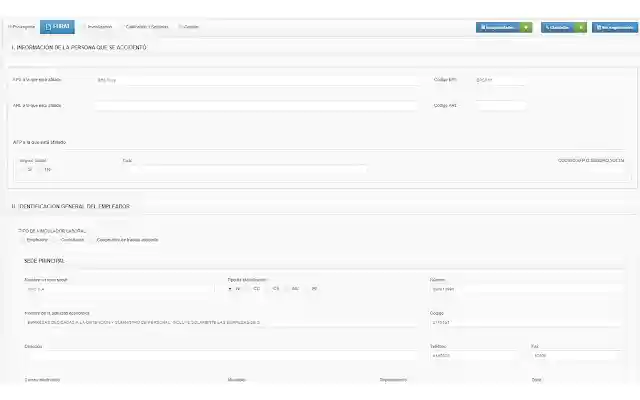Click the Dirección input field
Screen dimensions: 640x400
(x=220, y=356)
